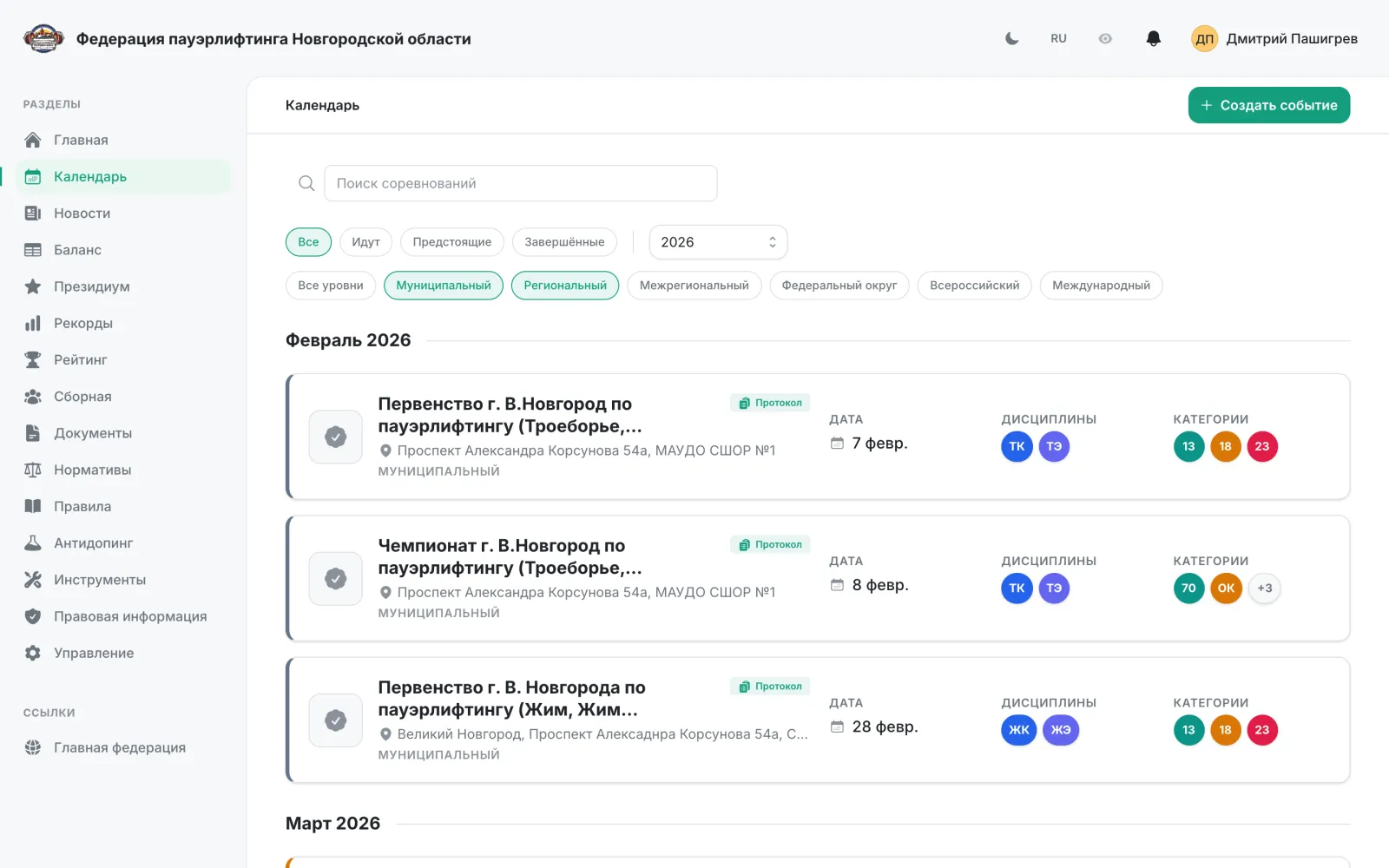Select the Предстоящие status tab
1389x868 pixels.
click(x=451, y=242)
